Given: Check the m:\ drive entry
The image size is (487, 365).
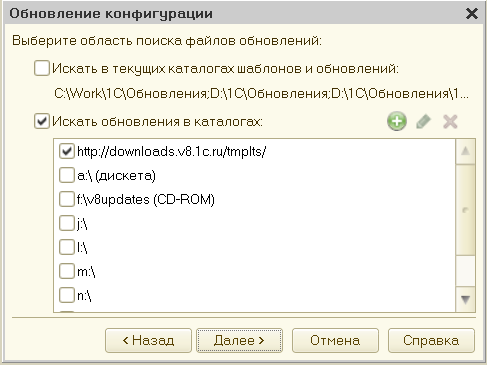Looking at the screenshot, I should click(67, 271).
